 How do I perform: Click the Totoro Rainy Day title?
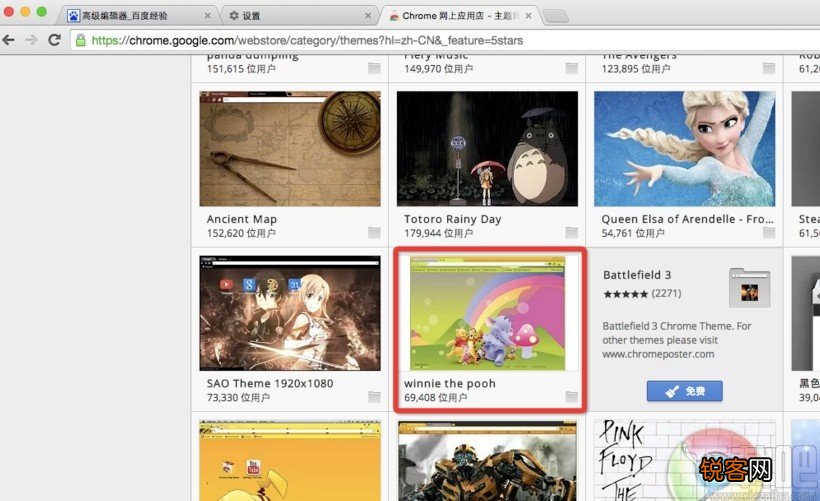click(452, 219)
